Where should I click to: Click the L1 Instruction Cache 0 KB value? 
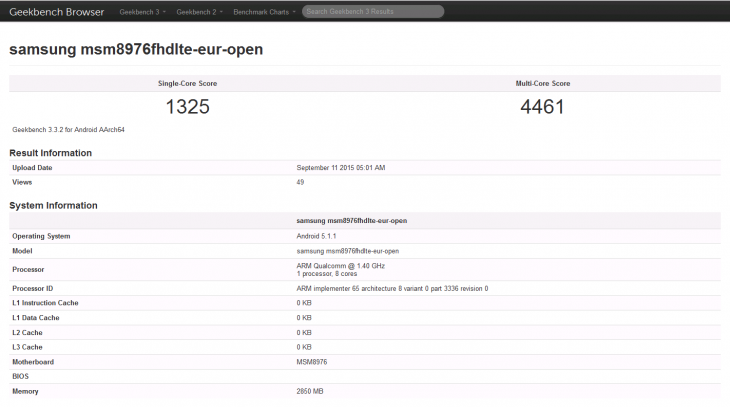[x=304, y=303]
